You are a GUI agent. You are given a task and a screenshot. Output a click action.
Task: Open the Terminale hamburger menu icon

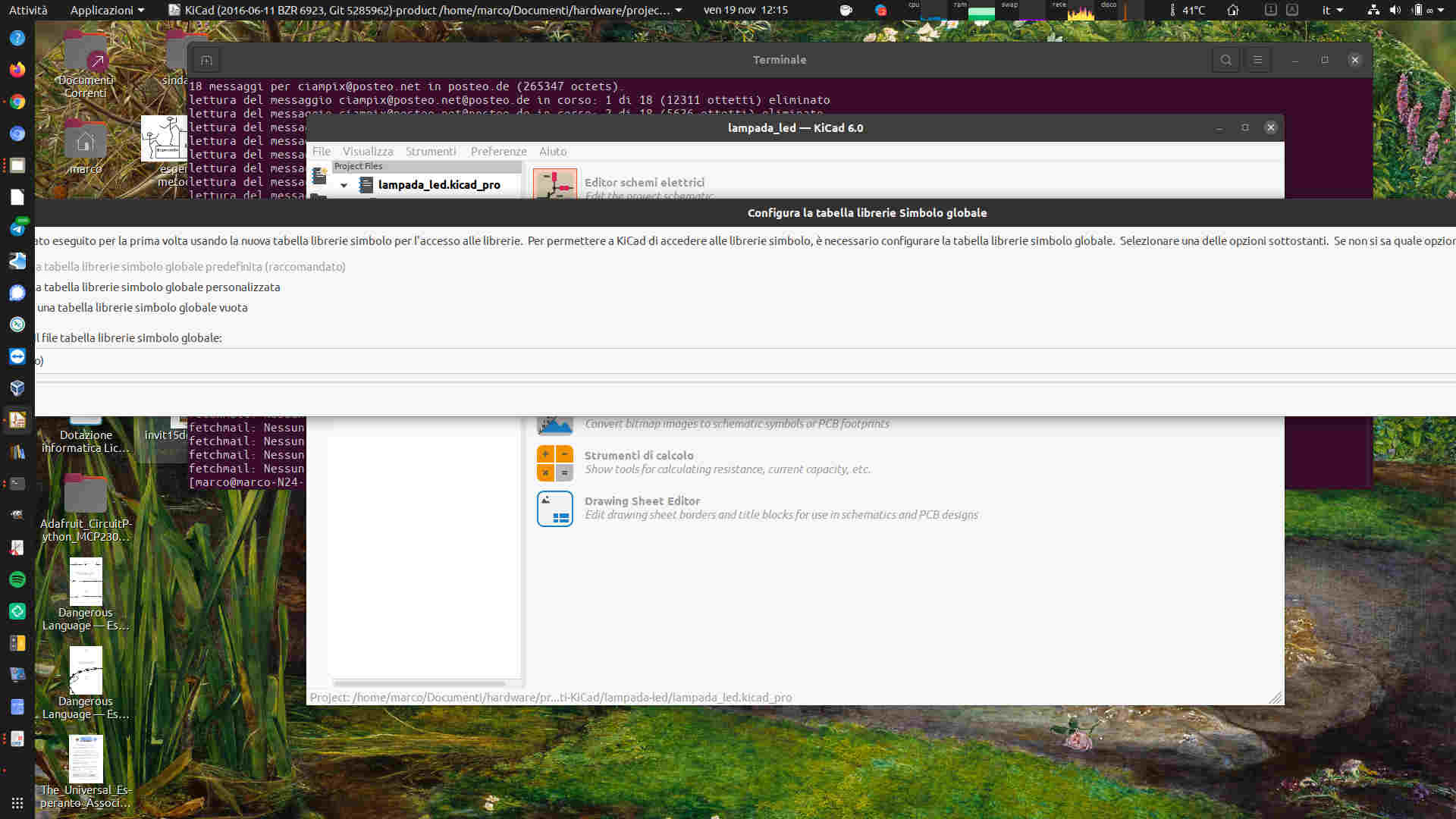click(x=1257, y=60)
